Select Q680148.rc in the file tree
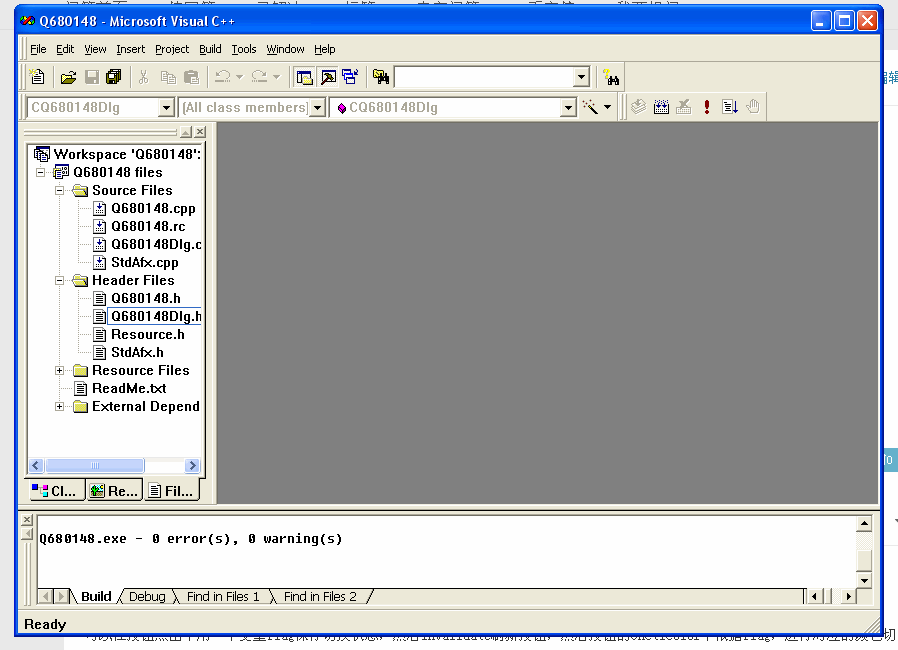 [148, 226]
